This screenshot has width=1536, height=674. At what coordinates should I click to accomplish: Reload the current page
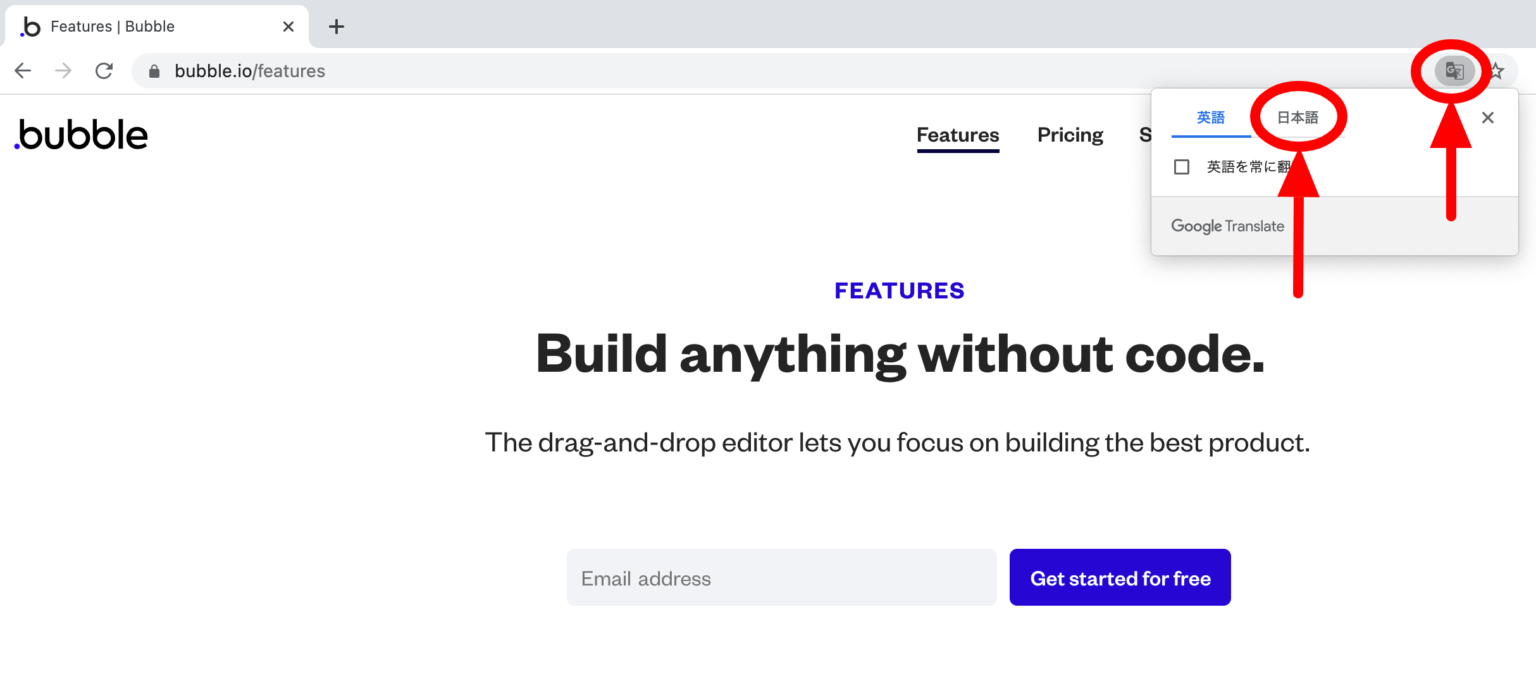[x=103, y=70]
